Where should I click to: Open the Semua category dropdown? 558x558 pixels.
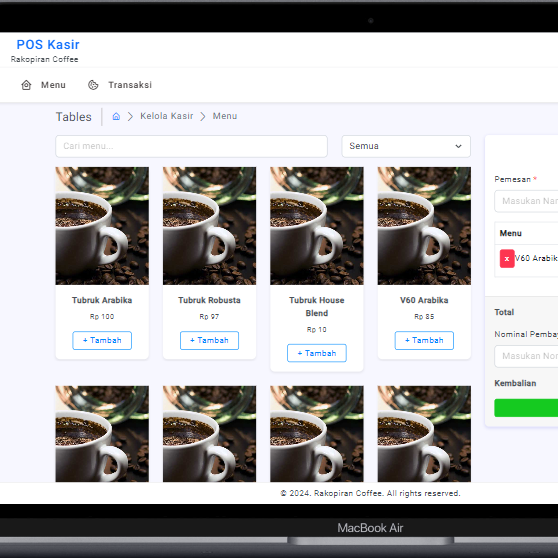[406, 146]
